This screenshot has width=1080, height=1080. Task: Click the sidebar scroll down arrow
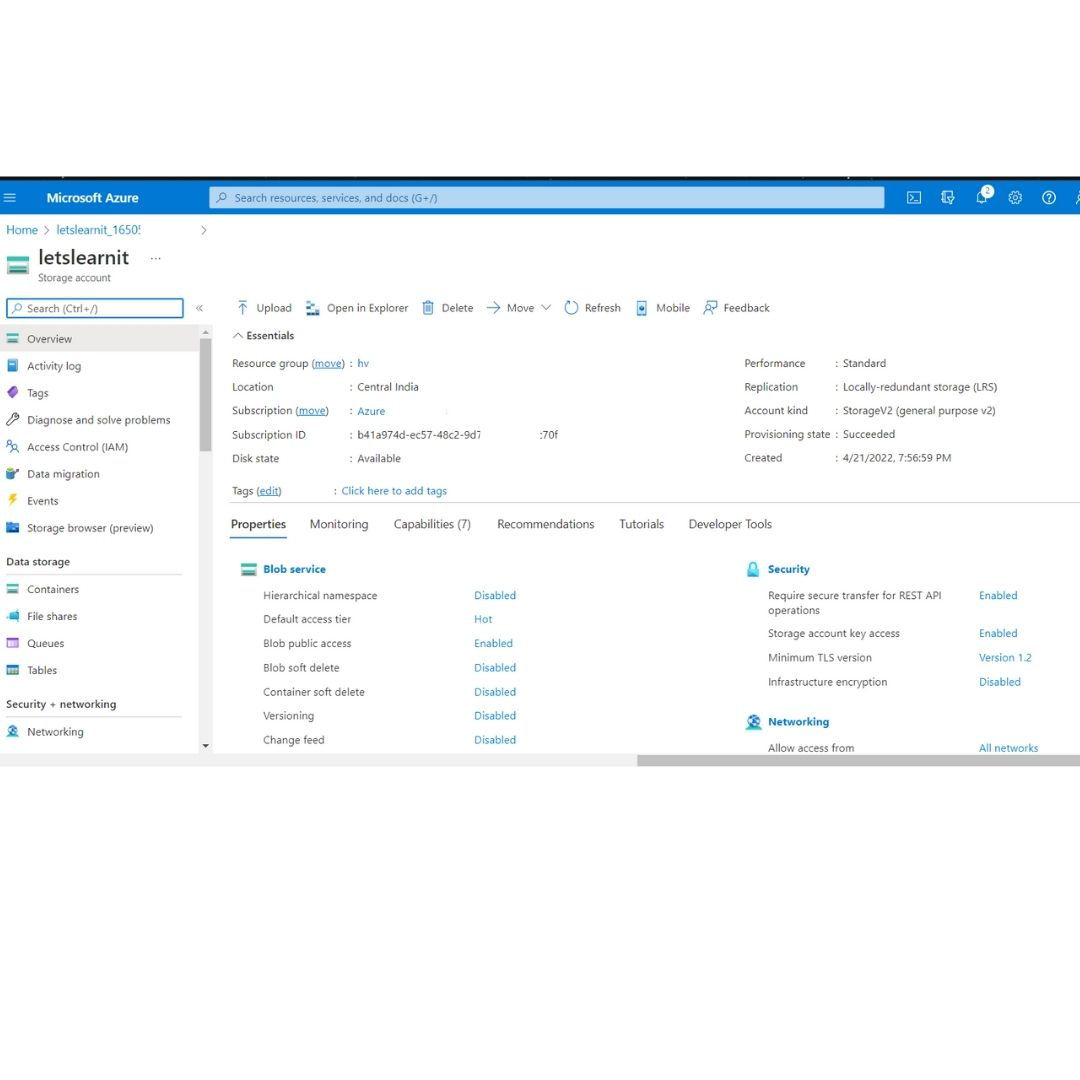[205, 746]
